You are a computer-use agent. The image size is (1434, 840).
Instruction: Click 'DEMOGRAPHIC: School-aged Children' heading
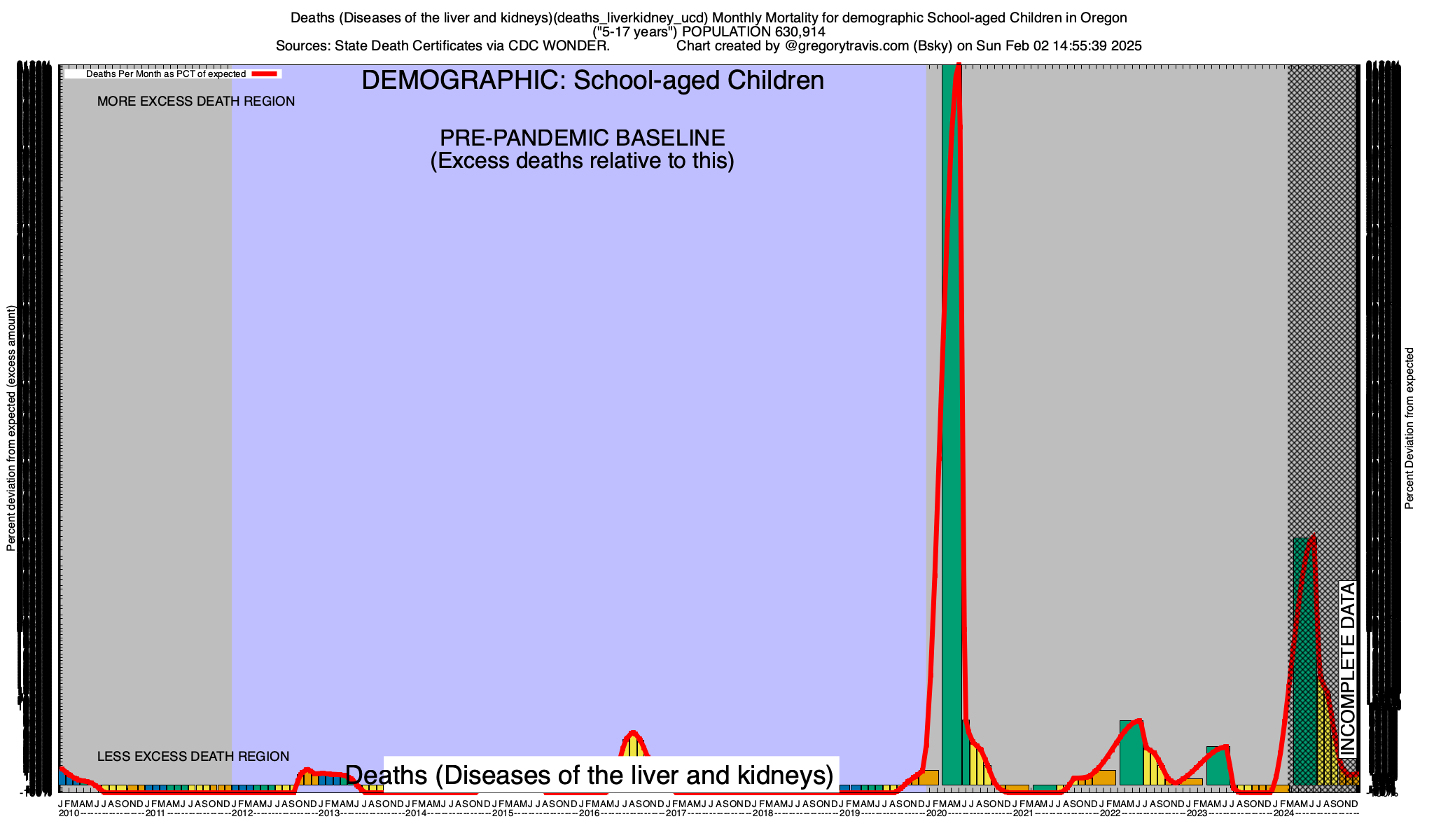(592, 80)
